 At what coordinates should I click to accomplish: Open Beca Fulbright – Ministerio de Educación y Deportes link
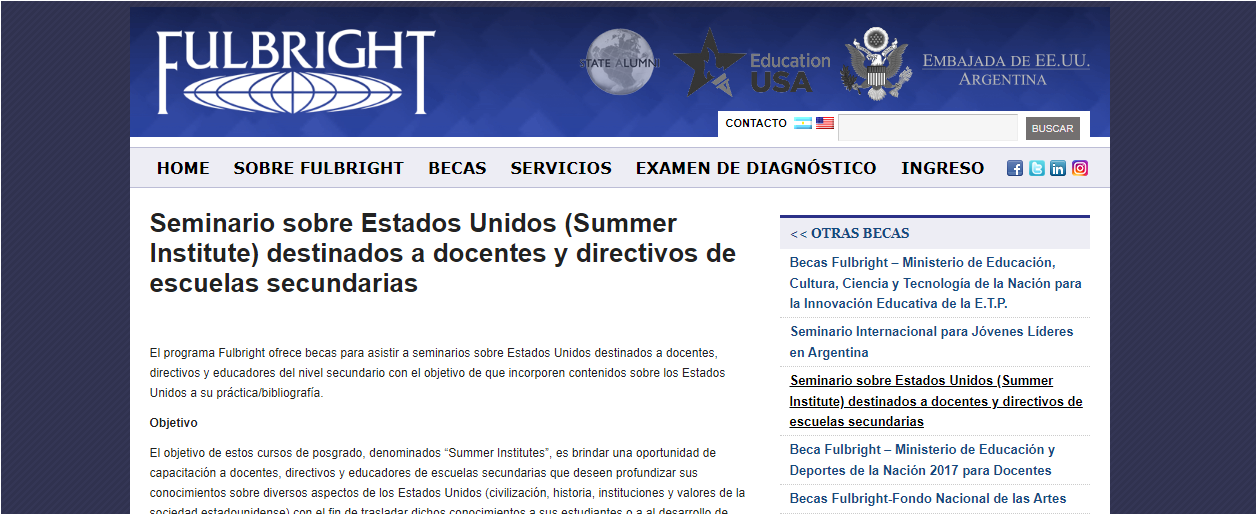(x=922, y=460)
